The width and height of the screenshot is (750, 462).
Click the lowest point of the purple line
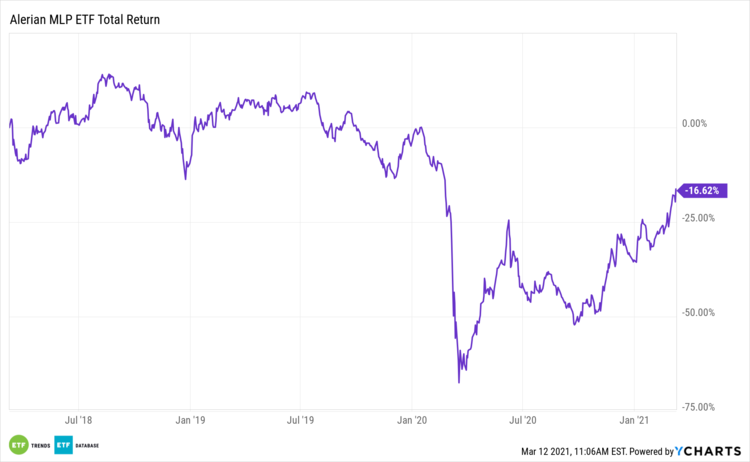pyautogui.click(x=459, y=382)
